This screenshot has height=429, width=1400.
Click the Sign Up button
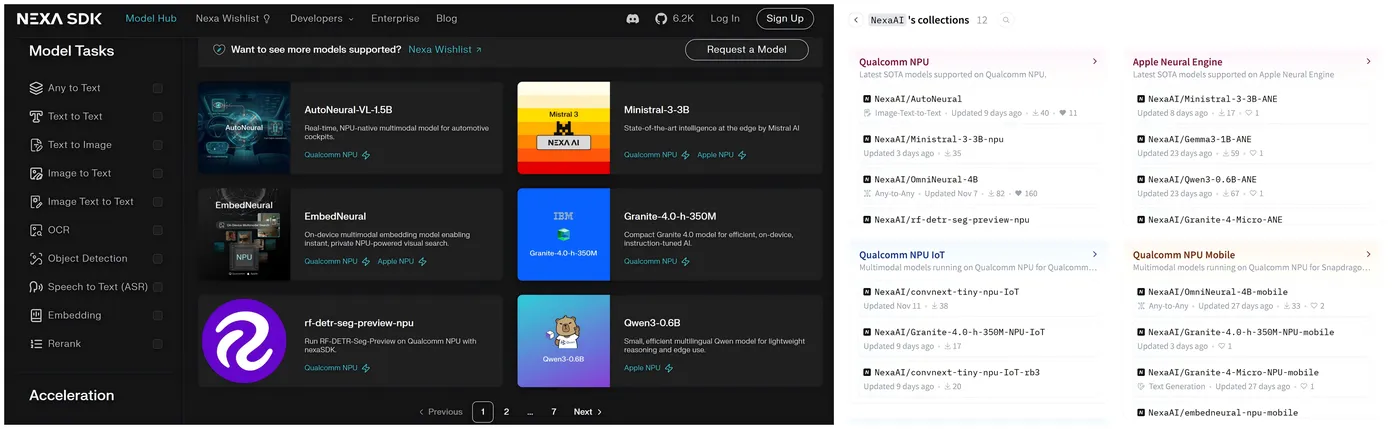pos(784,18)
